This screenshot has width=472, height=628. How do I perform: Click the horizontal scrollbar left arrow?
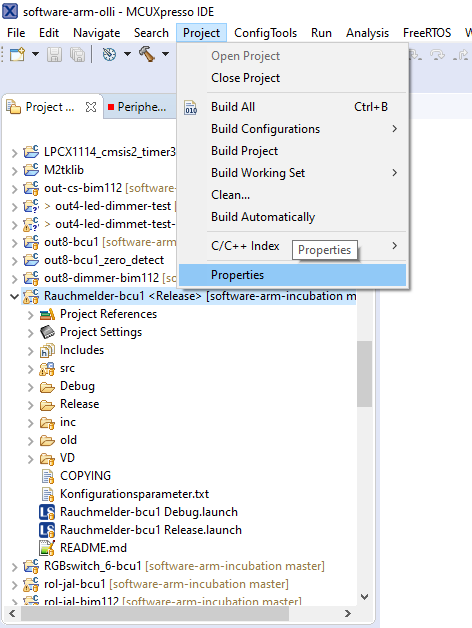pyautogui.click(x=12, y=614)
